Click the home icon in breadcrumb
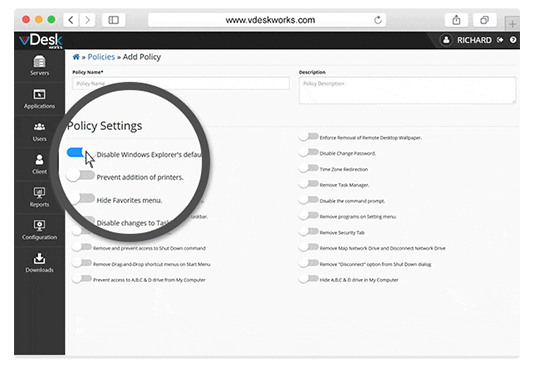 pos(76,57)
